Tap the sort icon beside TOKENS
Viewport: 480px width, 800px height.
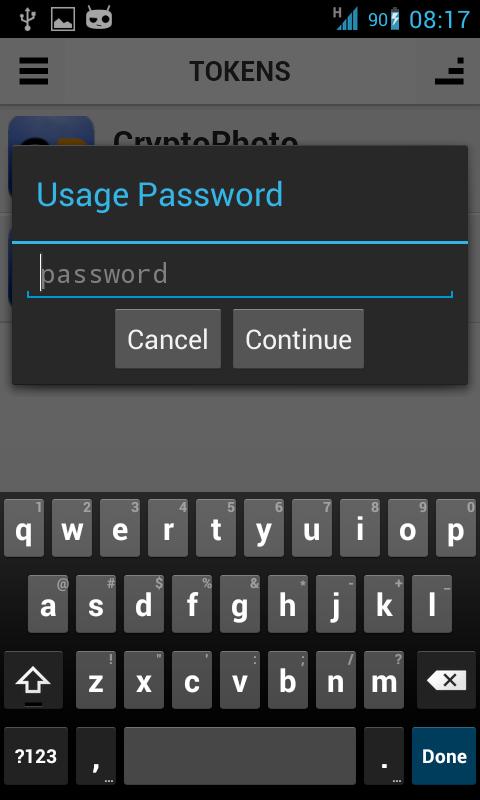pos(449,71)
